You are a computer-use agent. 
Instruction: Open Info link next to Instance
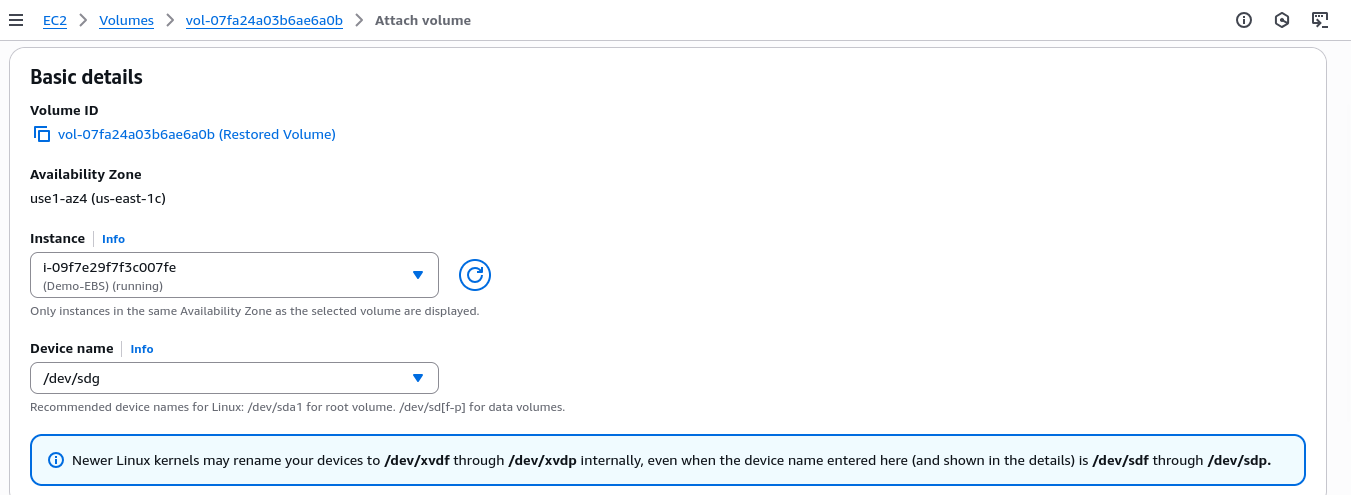[x=113, y=239]
